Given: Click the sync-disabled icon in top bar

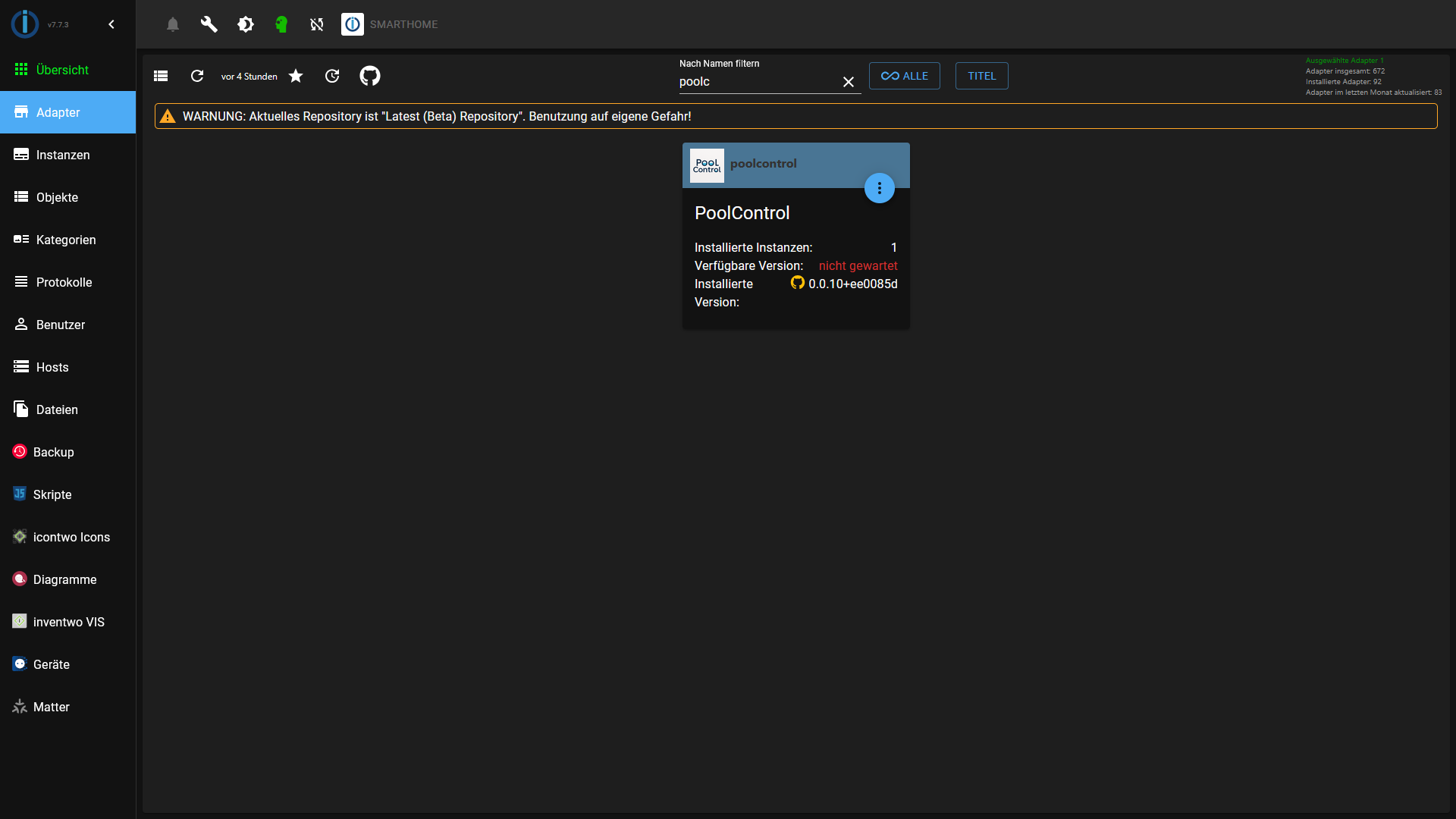Looking at the screenshot, I should (317, 24).
